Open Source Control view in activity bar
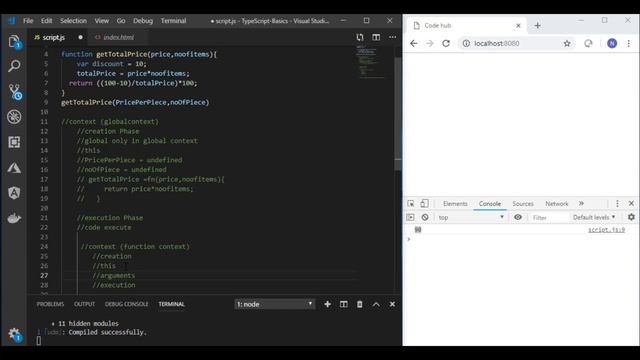640x360 pixels. point(15,92)
